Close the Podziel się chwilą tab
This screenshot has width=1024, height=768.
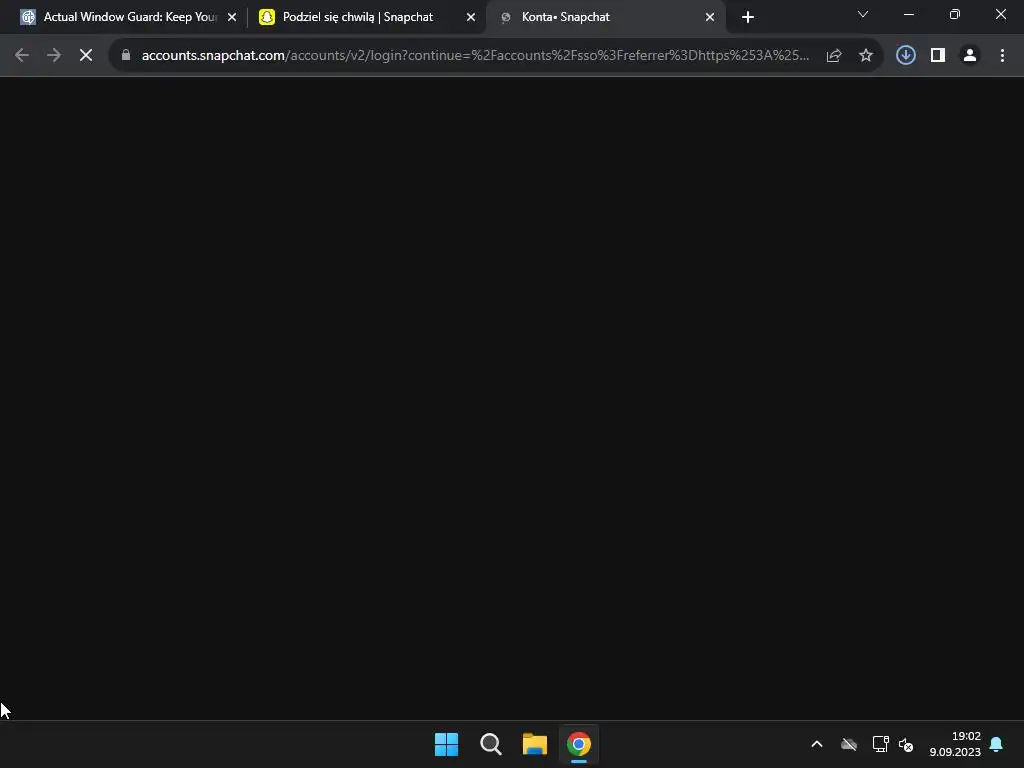pos(471,17)
